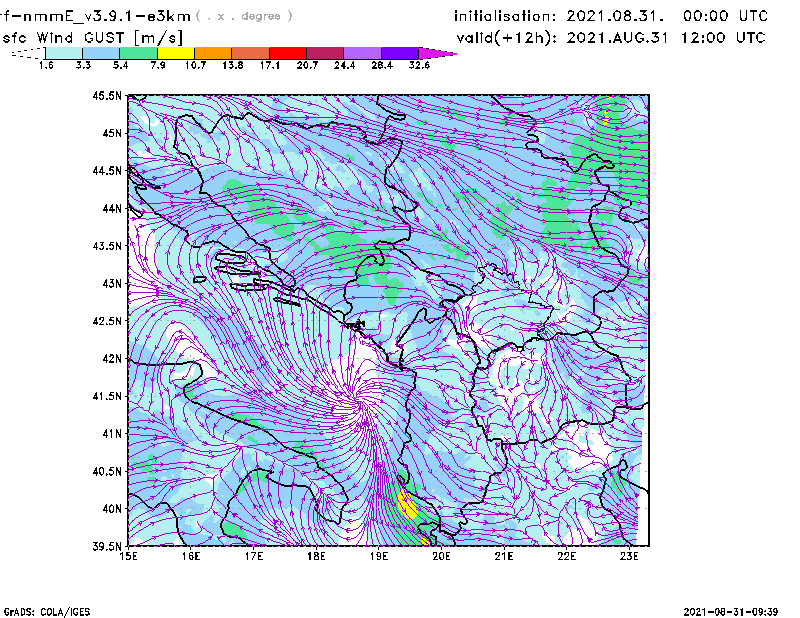Click the 43.5N latitude label
Viewport: 800px width, 618px height.
107,246
